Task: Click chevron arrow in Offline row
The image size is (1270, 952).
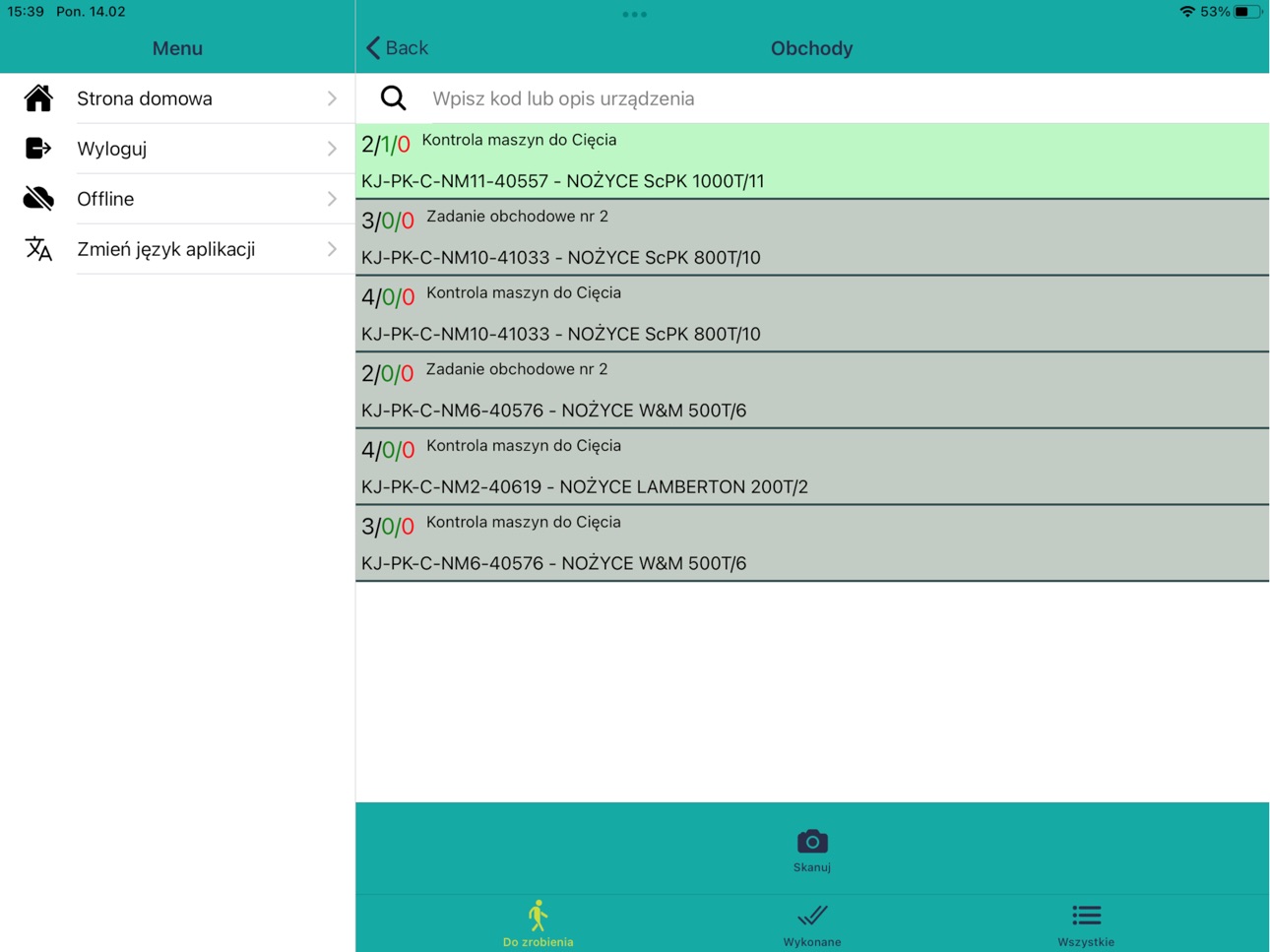Action: [332, 199]
